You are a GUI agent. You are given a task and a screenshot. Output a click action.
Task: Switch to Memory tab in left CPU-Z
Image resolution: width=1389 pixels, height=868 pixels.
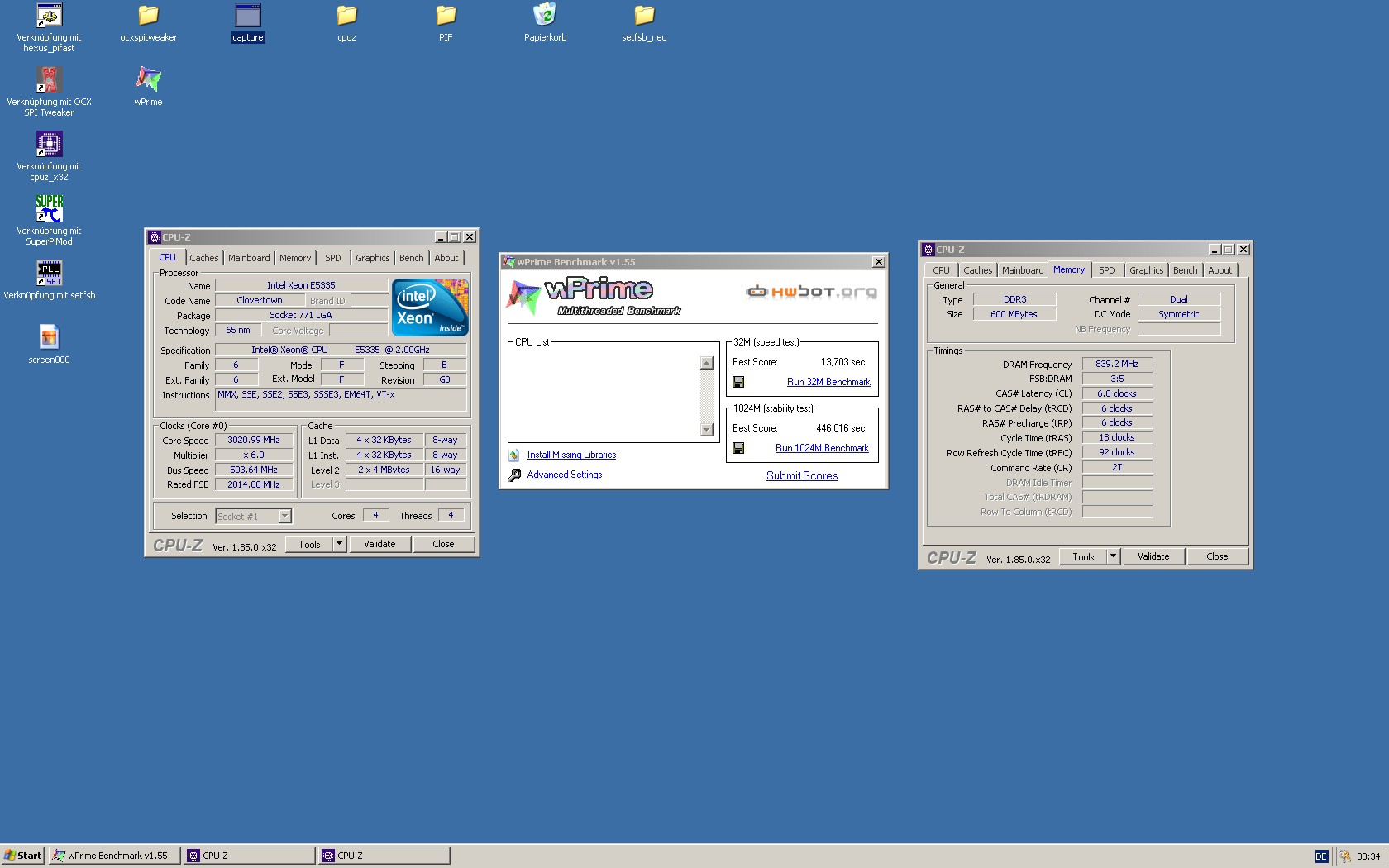(295, 258)
